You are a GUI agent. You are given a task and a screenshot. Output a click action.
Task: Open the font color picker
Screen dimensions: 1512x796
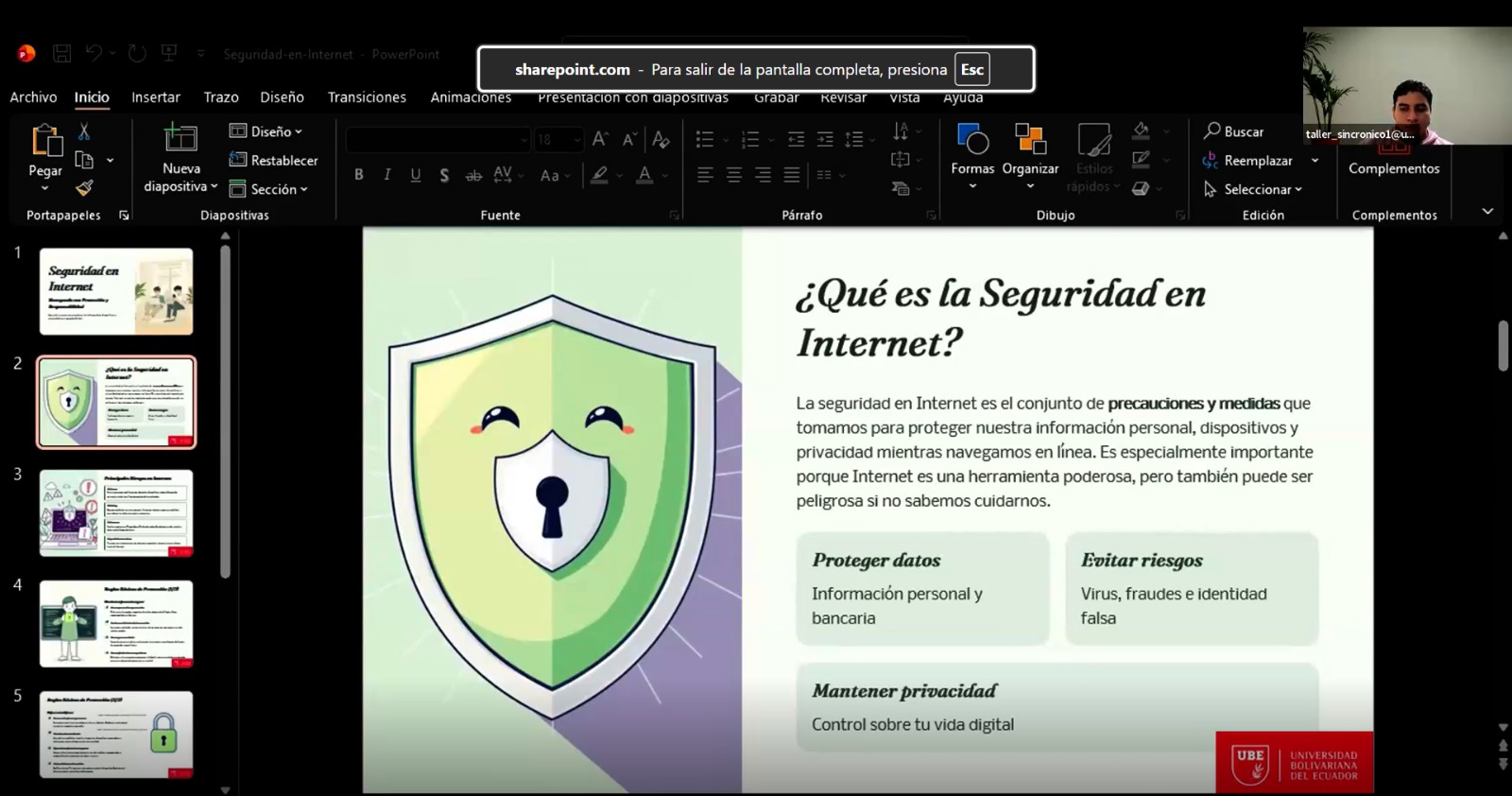click(x=644, y=175)
